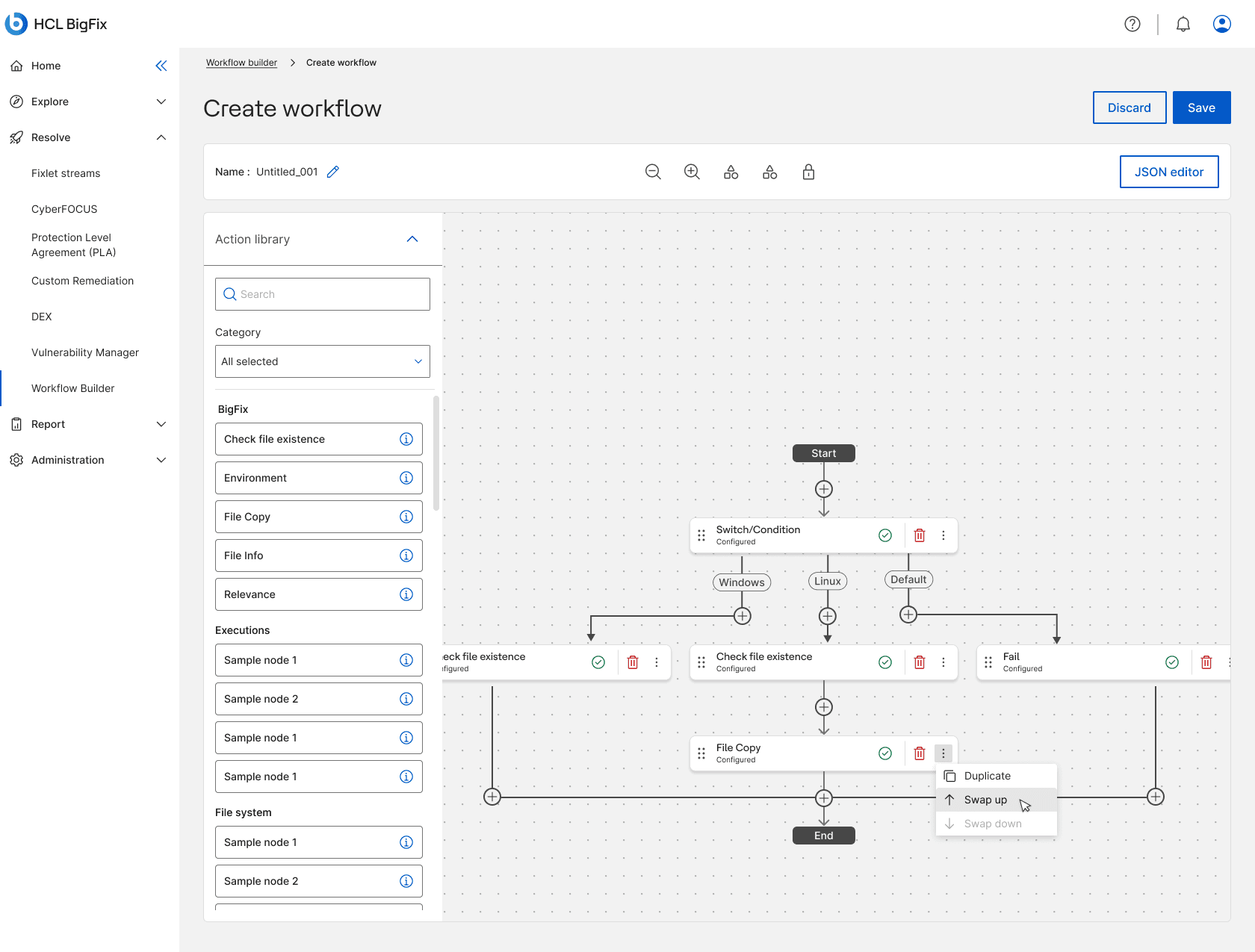Screen dimensions: 1255x952
Task: Collapse the sidebar with double chevron
Action: tap(161, 66)
